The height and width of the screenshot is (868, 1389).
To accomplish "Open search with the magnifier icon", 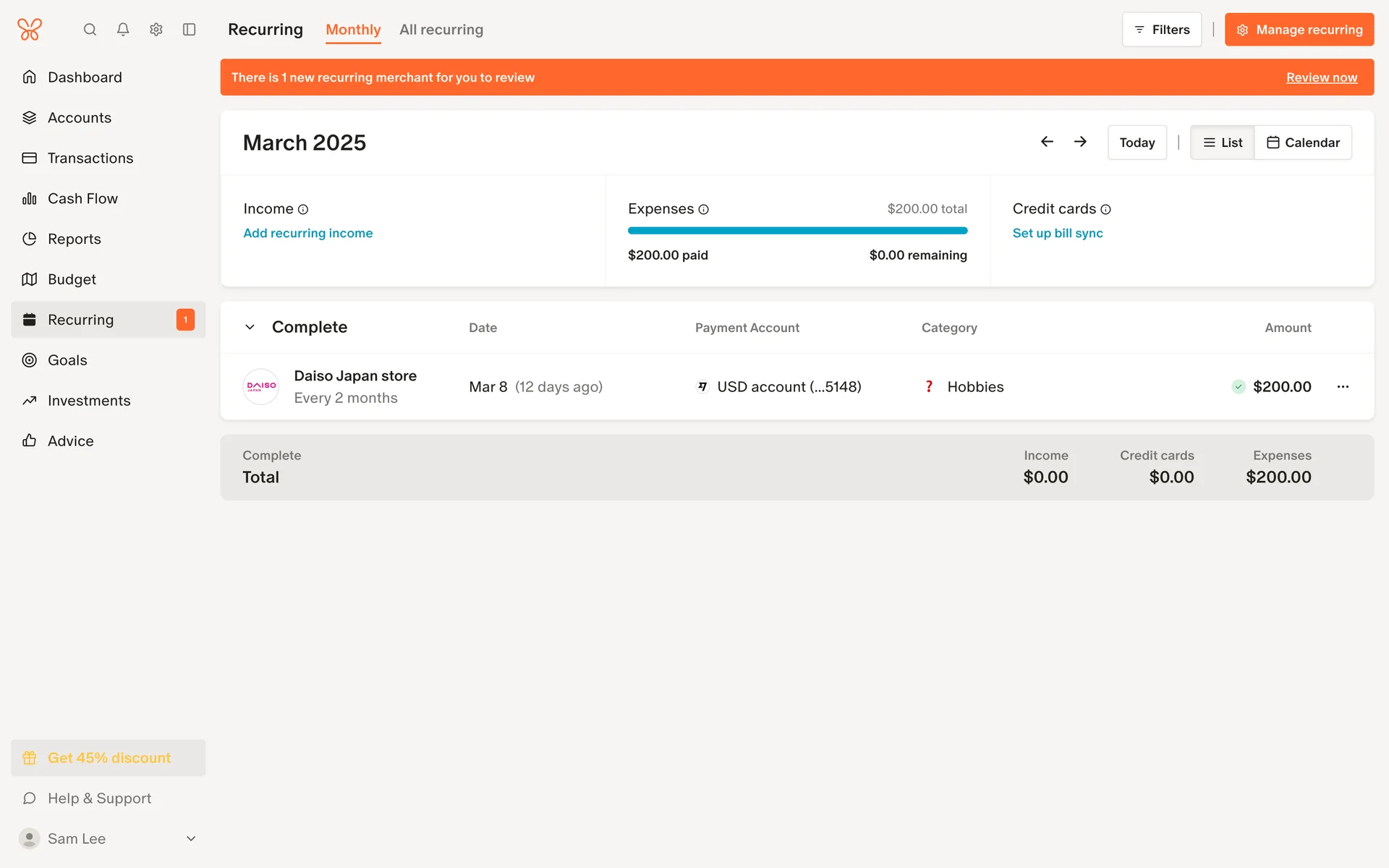I will (x=90, y=30).
